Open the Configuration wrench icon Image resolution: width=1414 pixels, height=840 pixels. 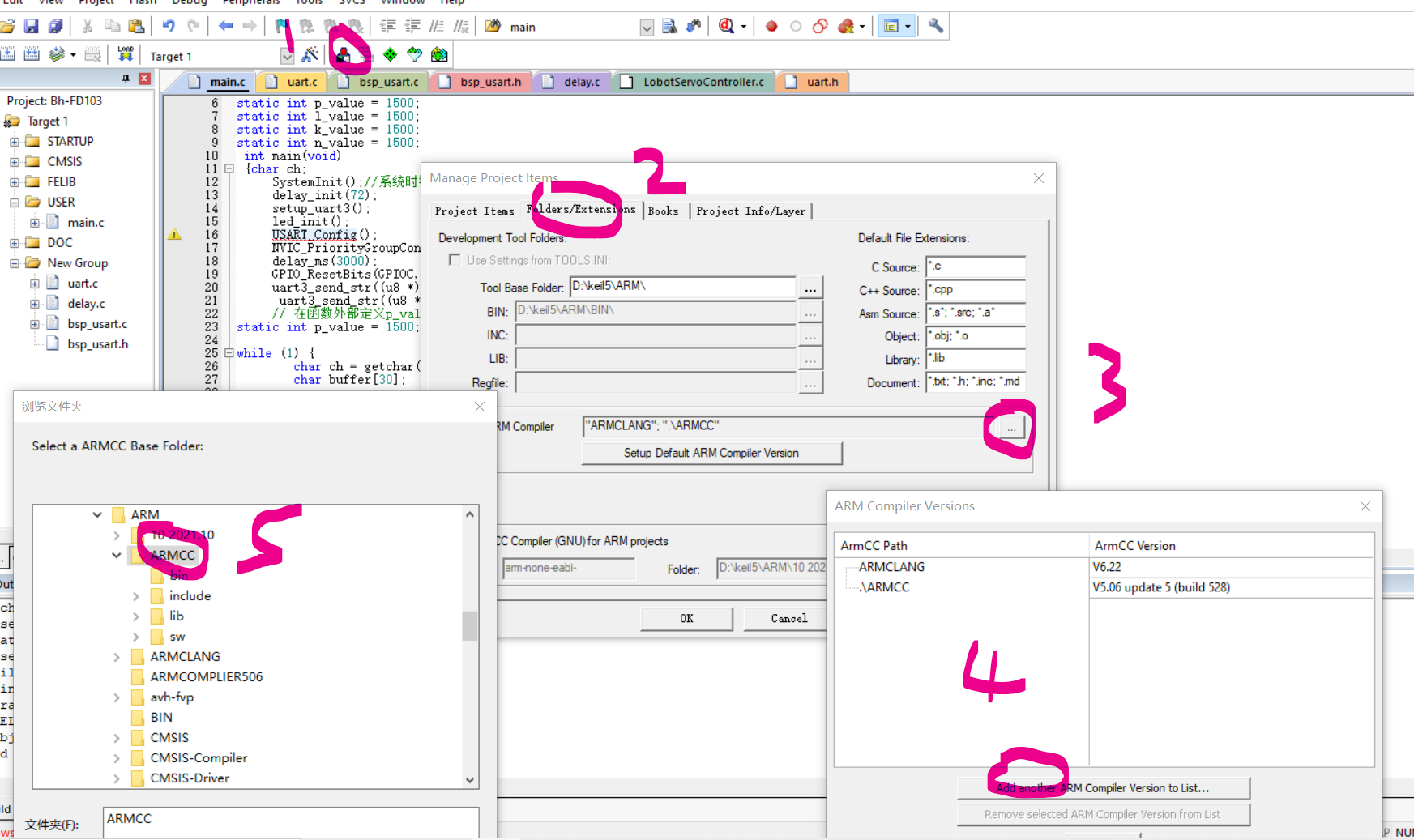[934, 26]
